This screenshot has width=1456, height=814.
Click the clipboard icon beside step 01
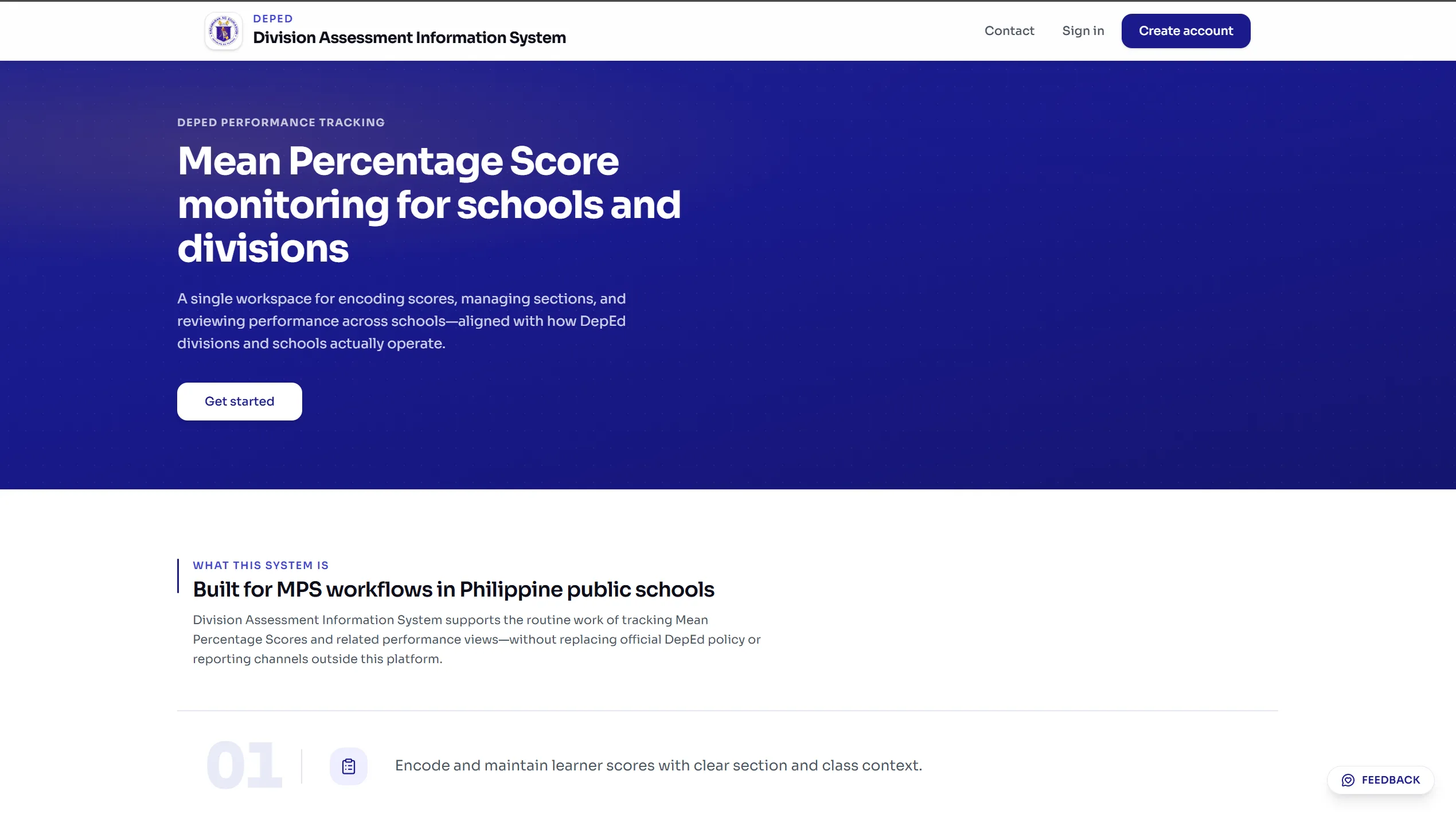[349, 766]
